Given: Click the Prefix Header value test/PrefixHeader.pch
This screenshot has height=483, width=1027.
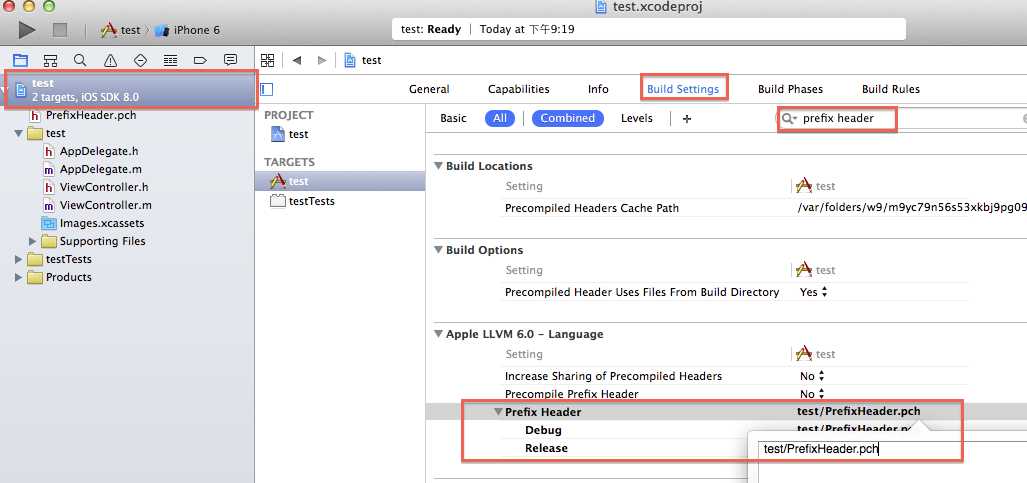Looking at the screenshot, I should 859,412.
